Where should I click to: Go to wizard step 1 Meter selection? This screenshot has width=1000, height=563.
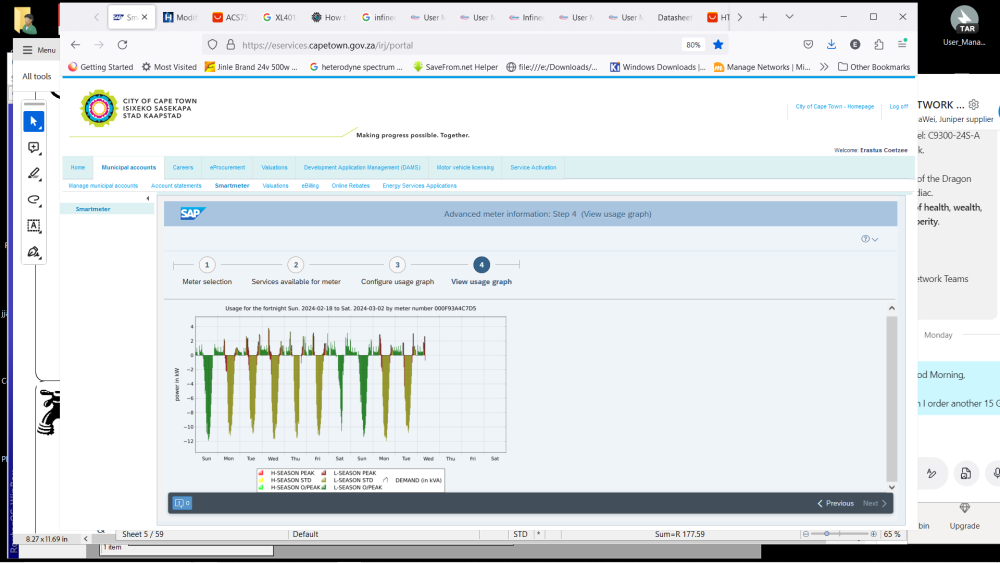tap(207, 265)
